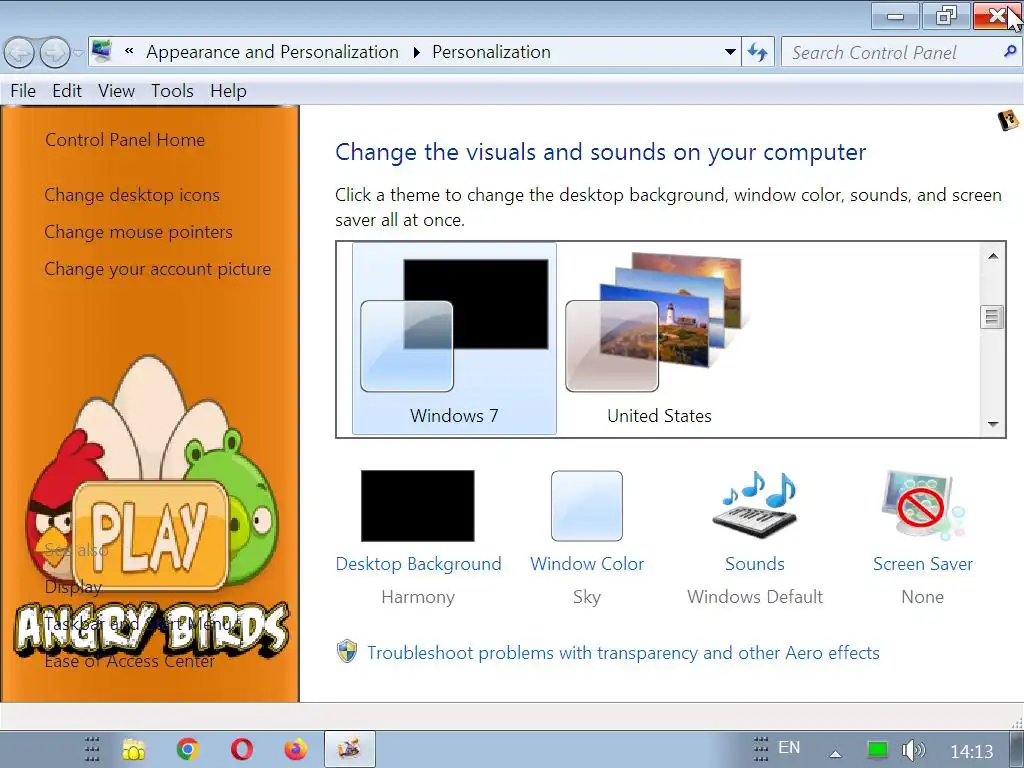Viewport: 1024px width, 768px height.
Task: Open the Screen Saver link
Action: pyautogui.click(x=923, y=564)
